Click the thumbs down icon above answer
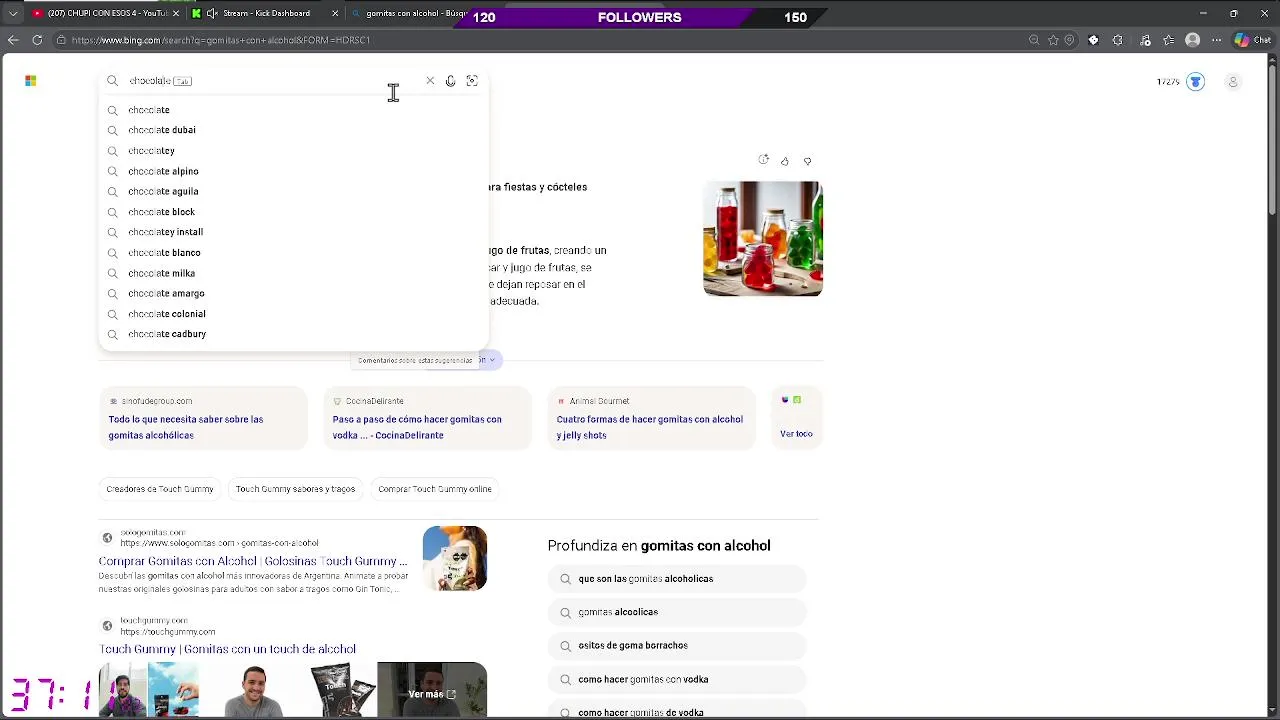 (808, 161)
